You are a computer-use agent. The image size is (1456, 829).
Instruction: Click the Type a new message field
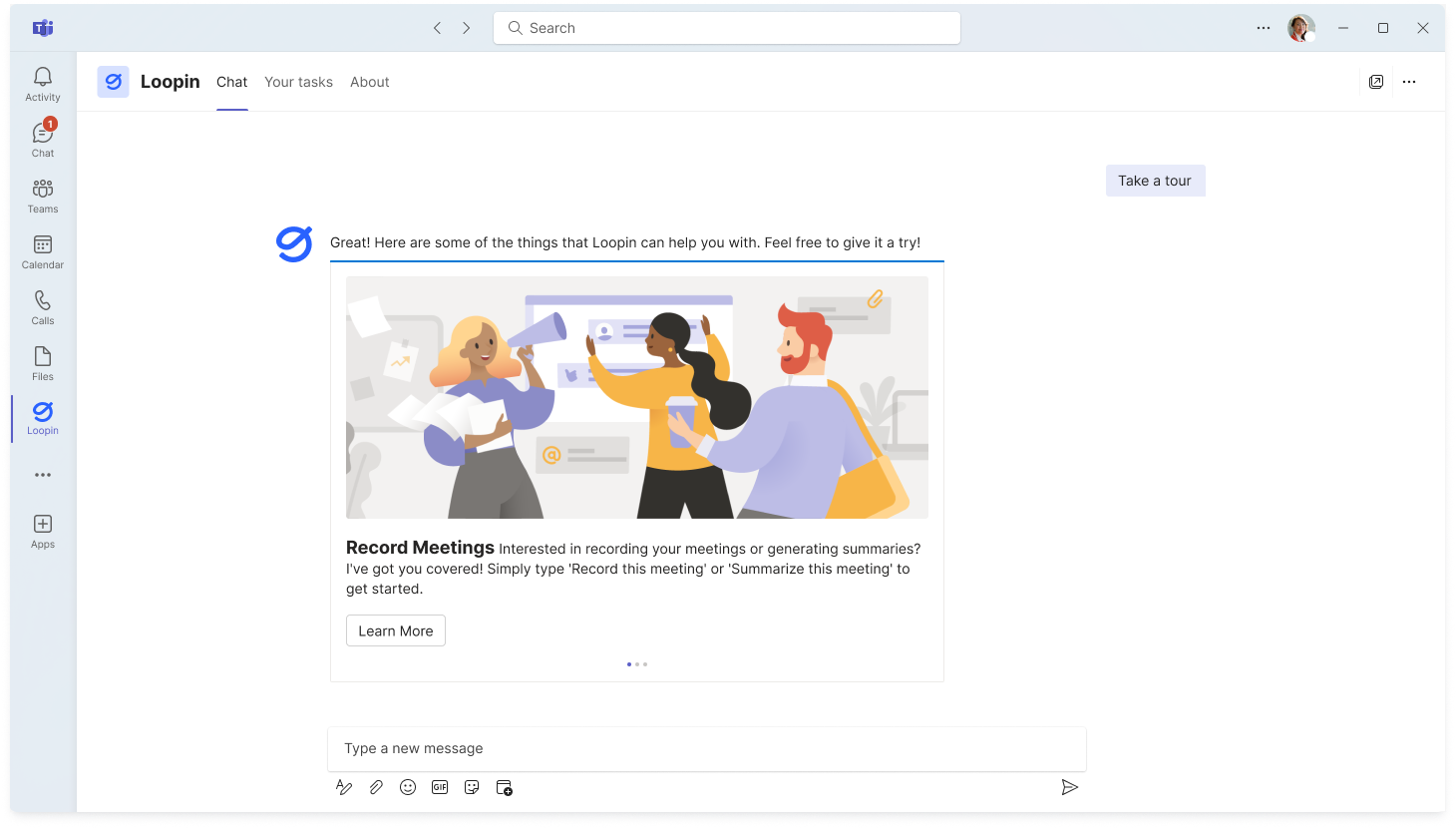pyautogui.click(x=707, y=748)
